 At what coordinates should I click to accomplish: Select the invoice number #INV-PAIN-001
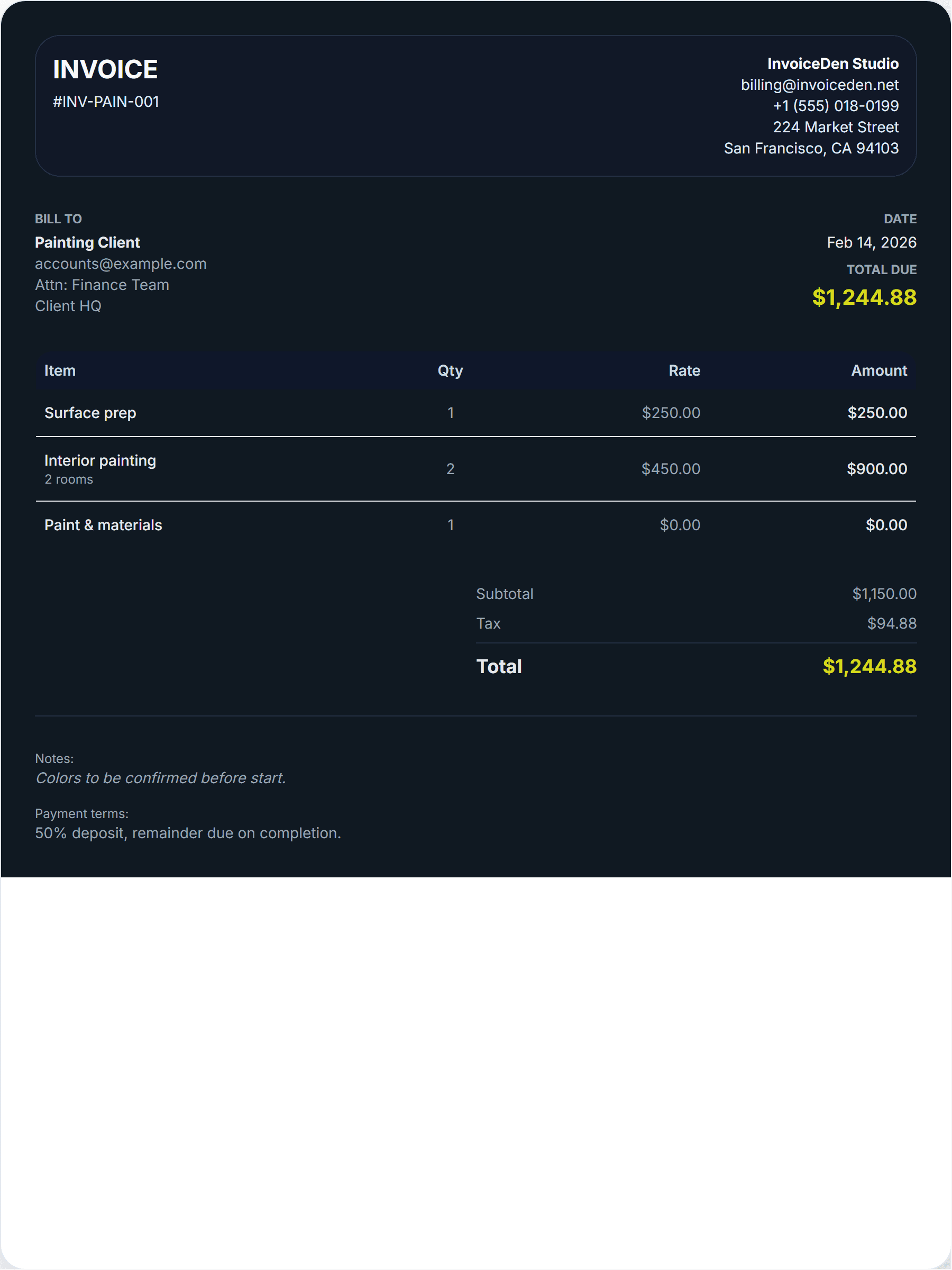(106, 102)
